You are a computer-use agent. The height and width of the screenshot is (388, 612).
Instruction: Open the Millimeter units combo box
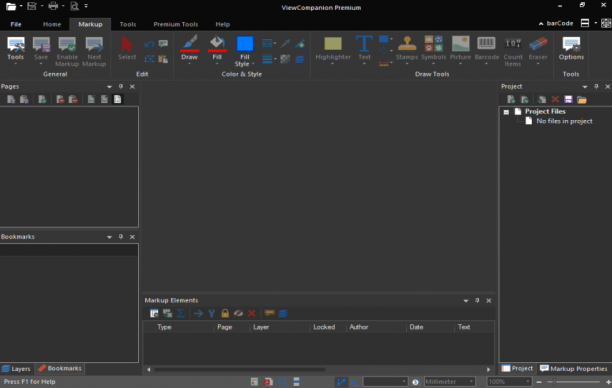coord(449,381)
